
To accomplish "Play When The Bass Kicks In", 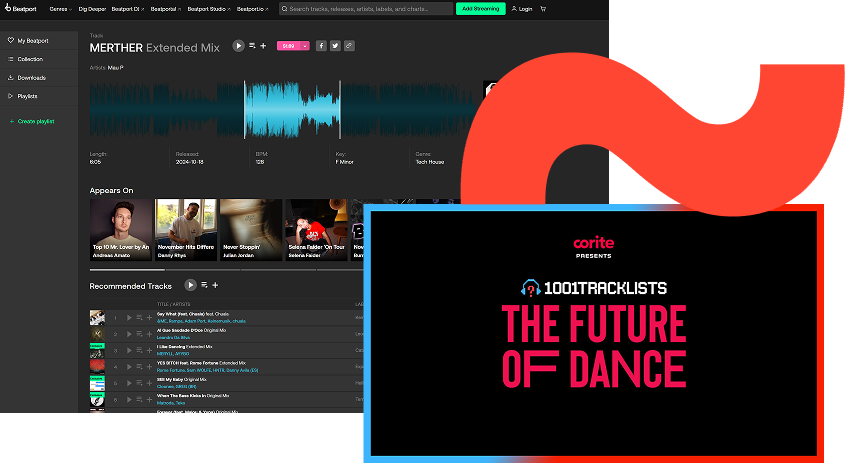I will point(129,399).
